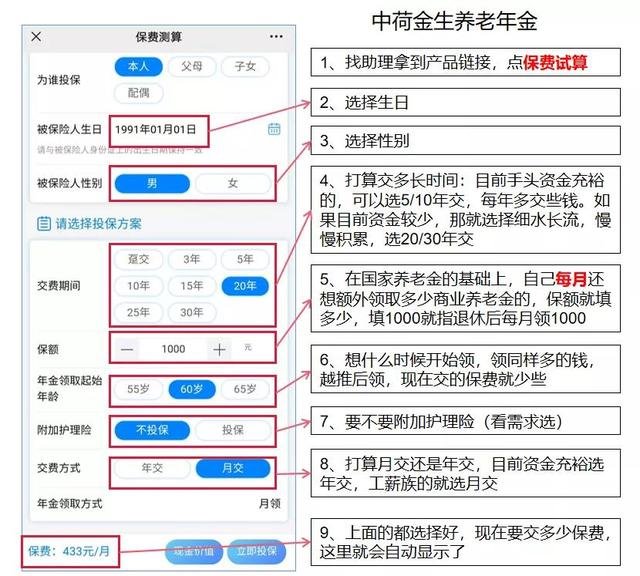
Task: Click the 保费测算 page title
Action: 158,37
